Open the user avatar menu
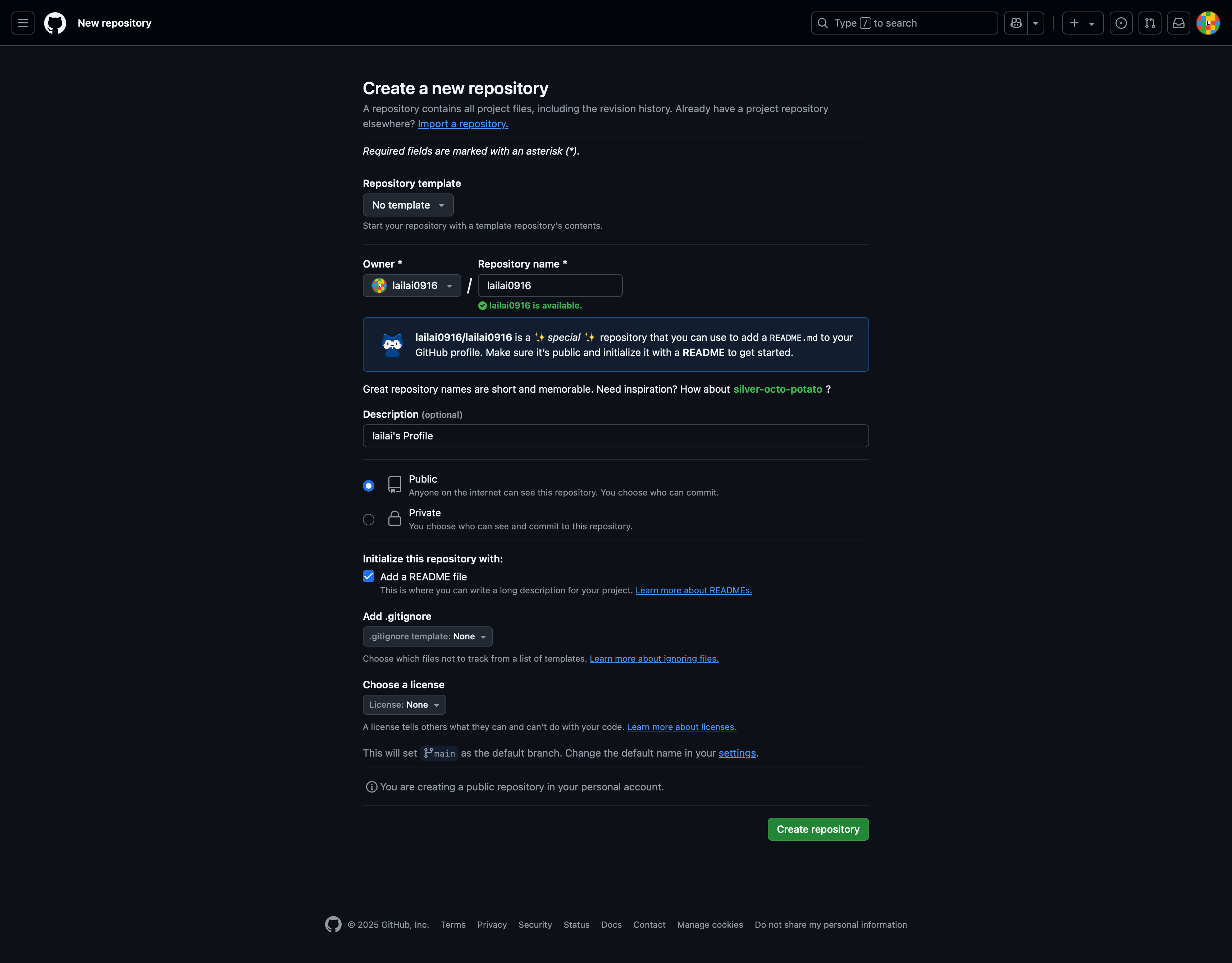Viewport: 1232px width, 963px height. coord(1208,23)
